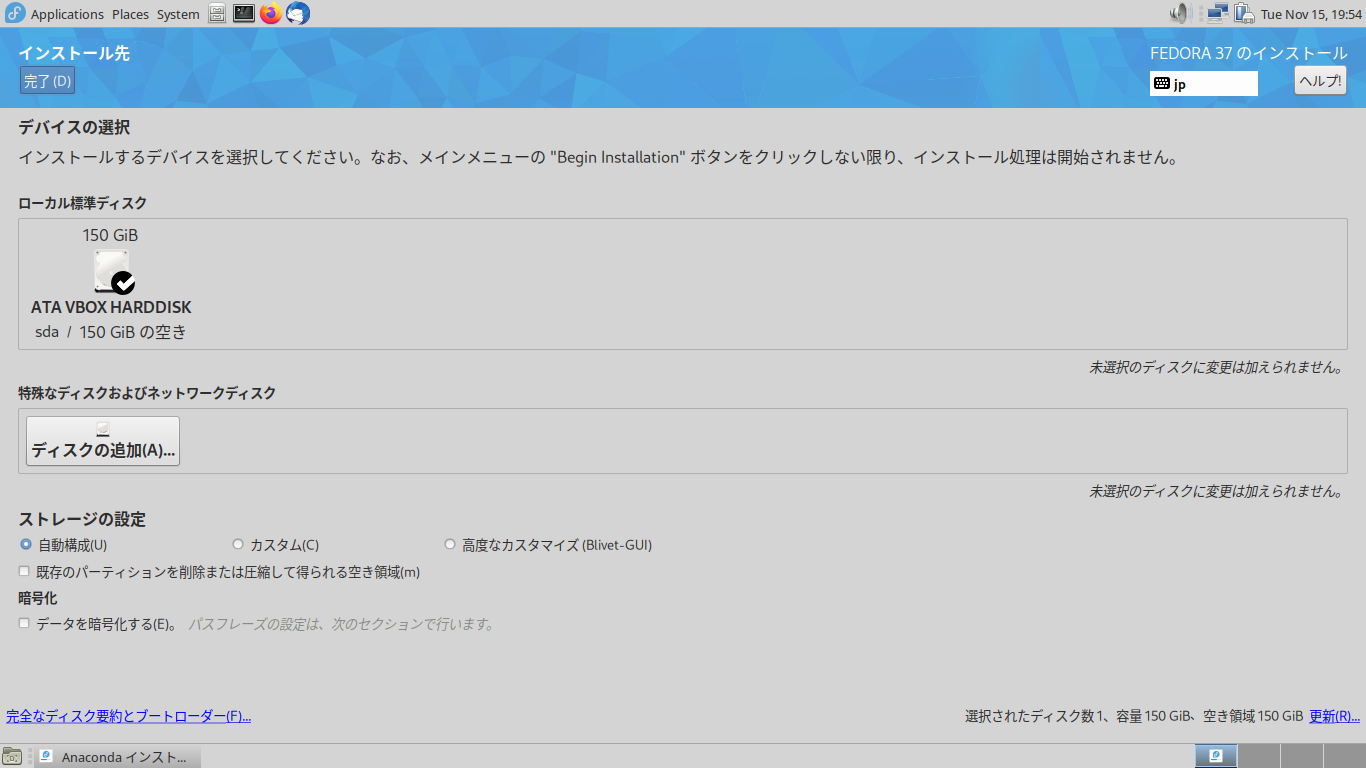Viewport: 1366px width, 768px height.
Task: Click the jp keyboard layout field
Action: click(1204, 84)
